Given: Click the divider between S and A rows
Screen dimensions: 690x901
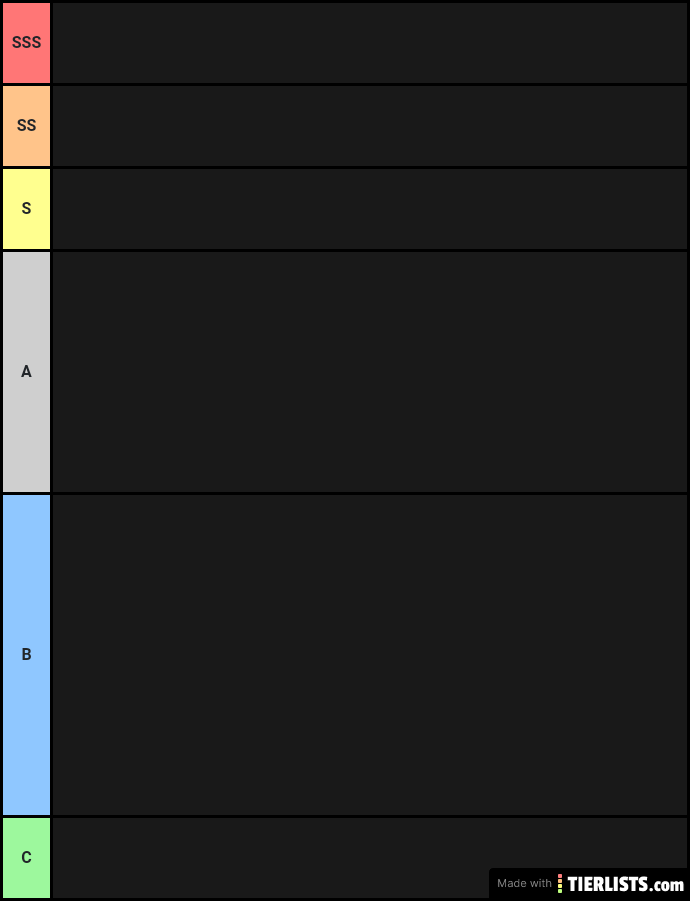Looking at the screenshot, I should click(x=345, y=251).
